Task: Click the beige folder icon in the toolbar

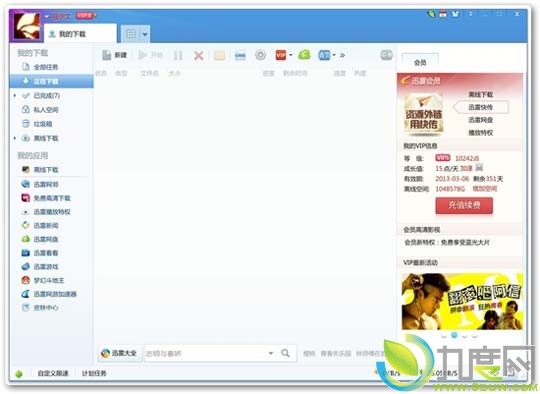Action: point(219,55)
